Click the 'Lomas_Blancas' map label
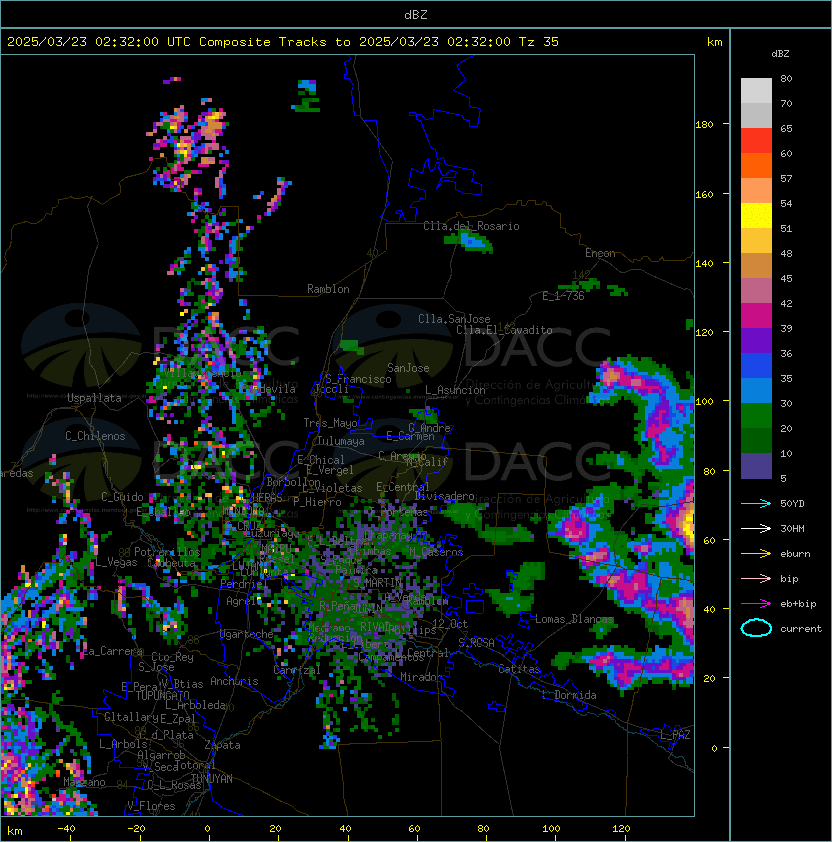The height and width of the screenshot is (842, 832). [x=574, y=619]
